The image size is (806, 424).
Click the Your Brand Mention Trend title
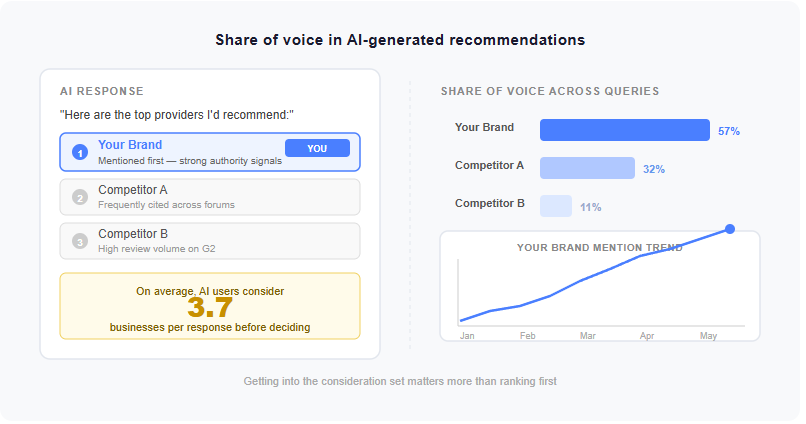click(x=600, y=247)
